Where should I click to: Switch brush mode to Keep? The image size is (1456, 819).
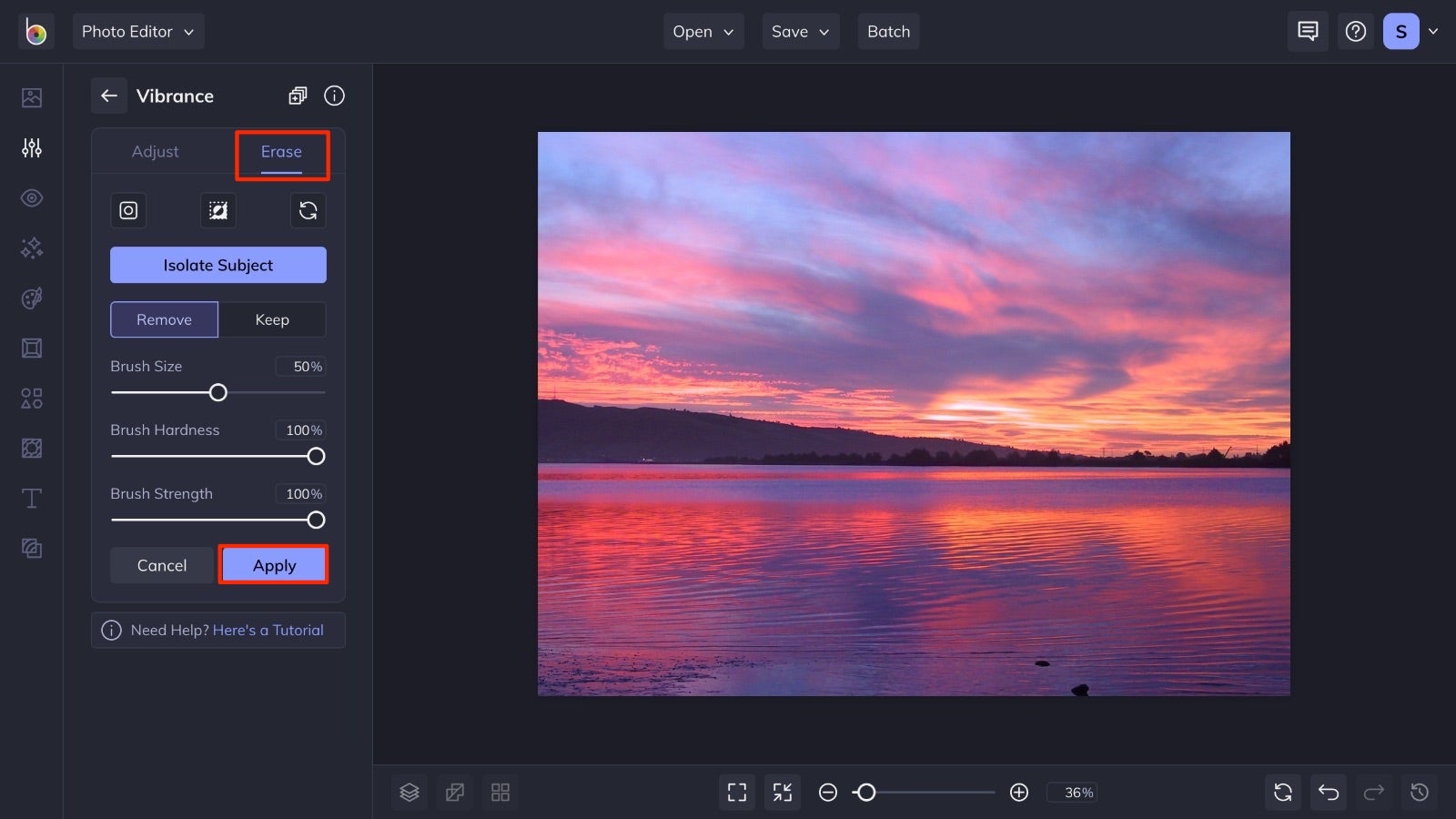coord(272,319)
